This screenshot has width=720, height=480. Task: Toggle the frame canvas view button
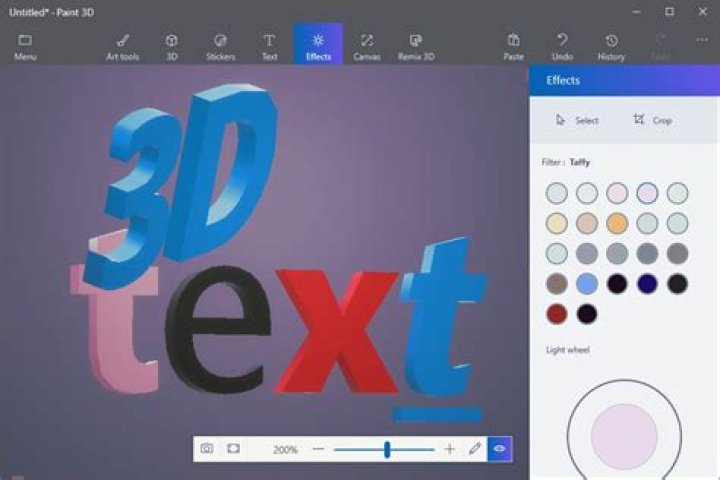pyautogui.click(x=233, y=449)
